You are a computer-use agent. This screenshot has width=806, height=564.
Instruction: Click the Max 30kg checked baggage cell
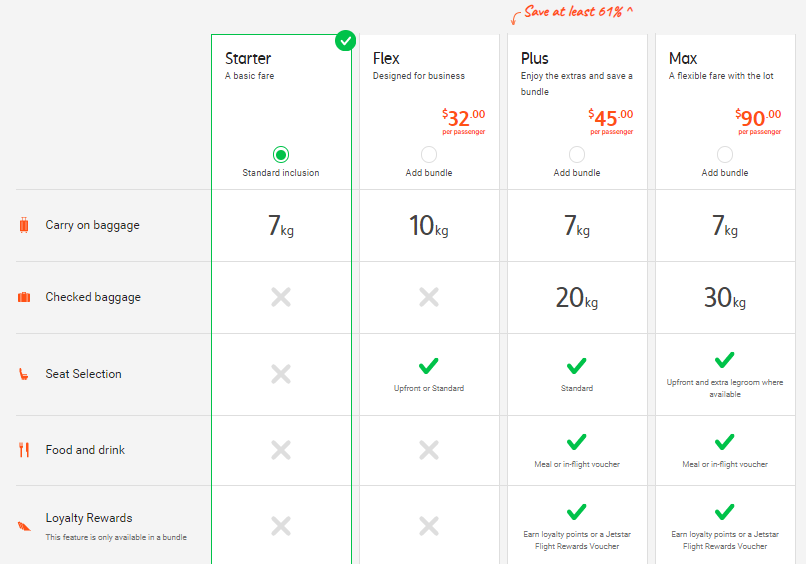[x=725, y=297]
